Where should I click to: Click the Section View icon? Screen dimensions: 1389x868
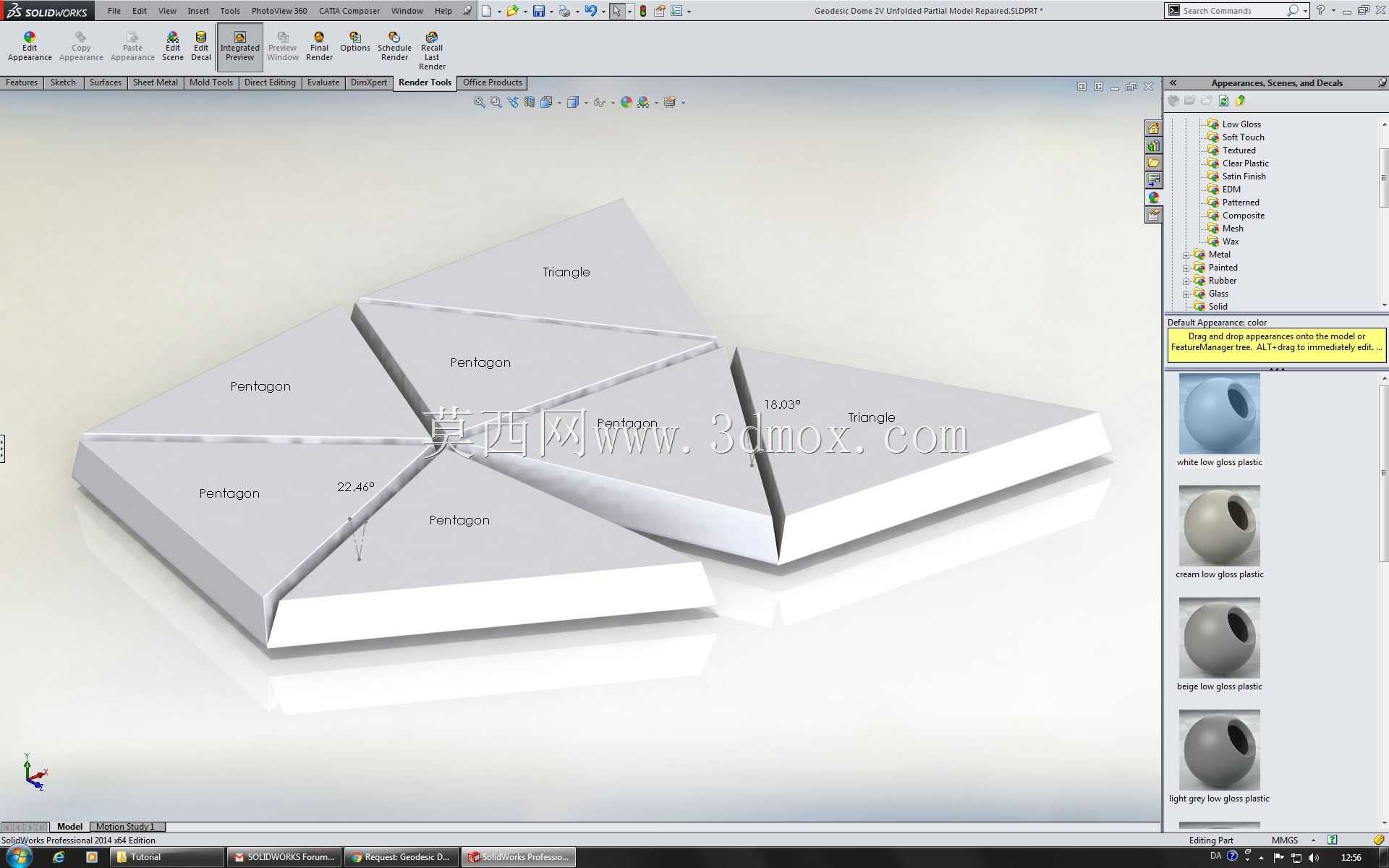pyautogui.click(x=530, y=102)
